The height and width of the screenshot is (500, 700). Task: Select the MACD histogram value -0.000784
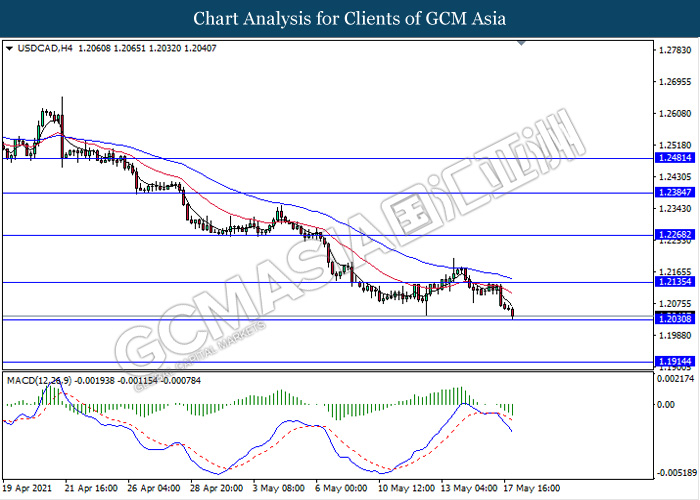[180, 381]
